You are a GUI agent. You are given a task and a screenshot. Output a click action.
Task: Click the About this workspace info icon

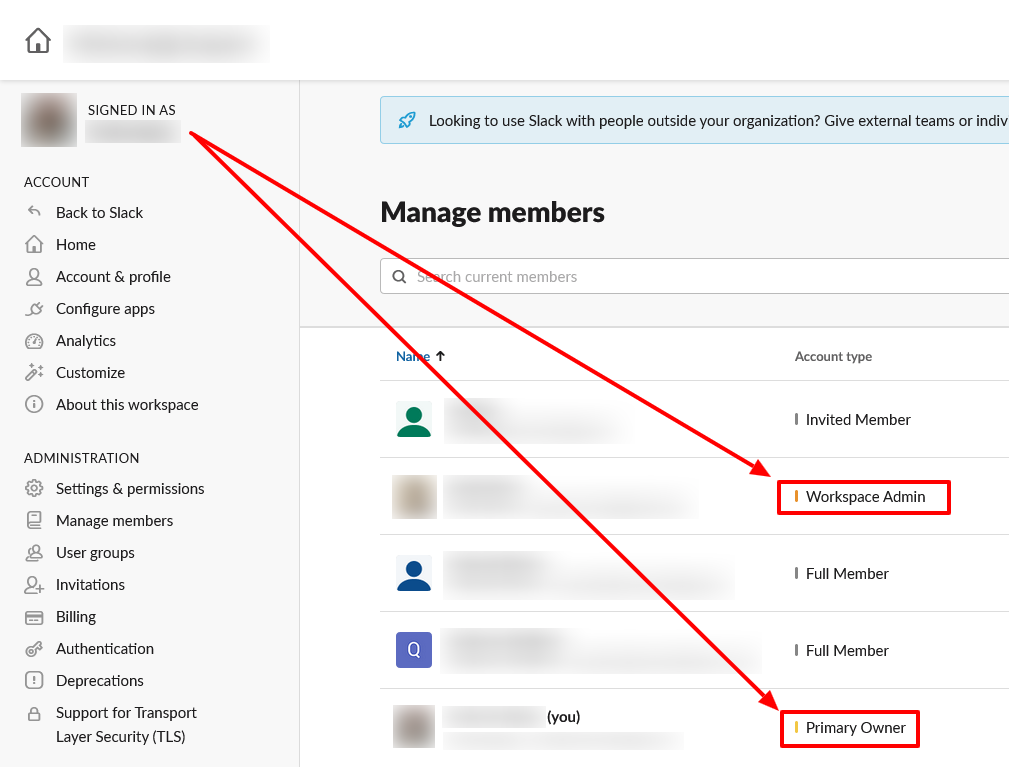[x=34, y=404]
